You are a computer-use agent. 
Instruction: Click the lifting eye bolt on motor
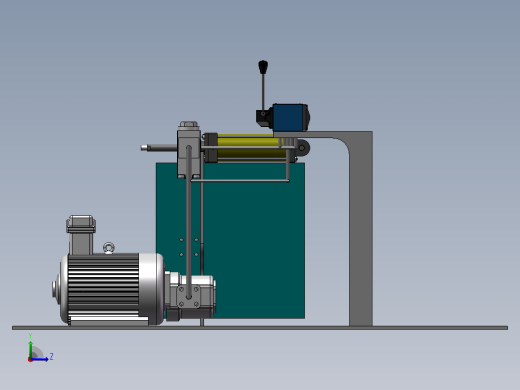[109, 248]
